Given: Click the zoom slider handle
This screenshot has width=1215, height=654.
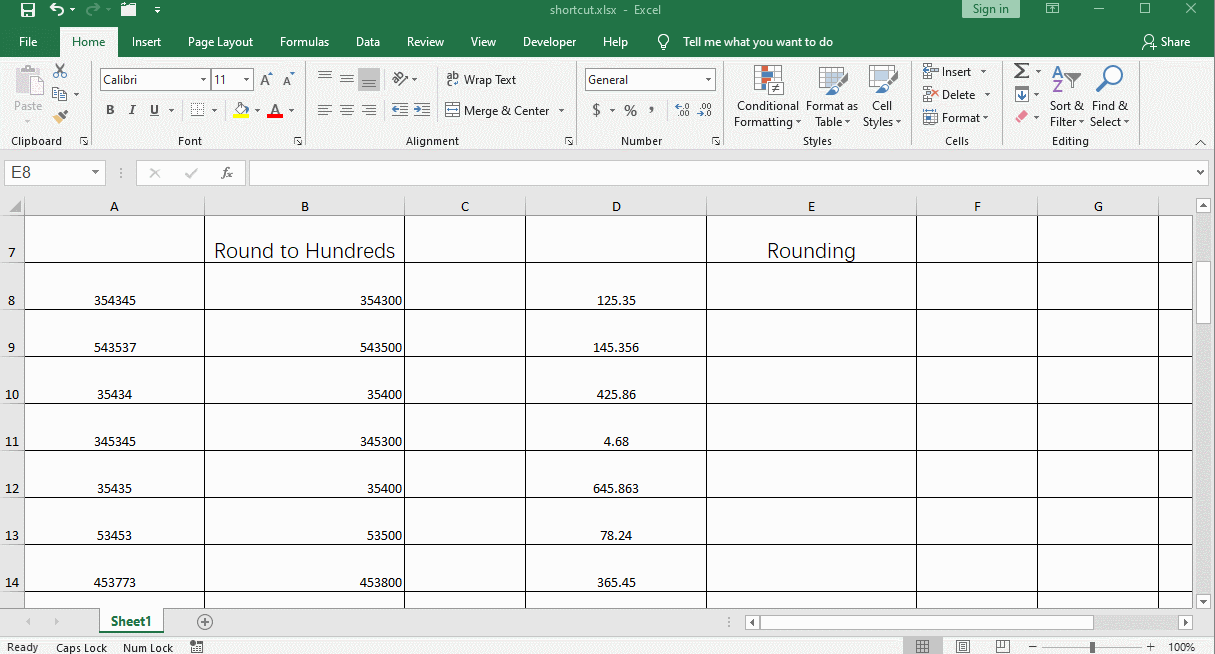Looking at the screenshot, I should [1092, 647].
